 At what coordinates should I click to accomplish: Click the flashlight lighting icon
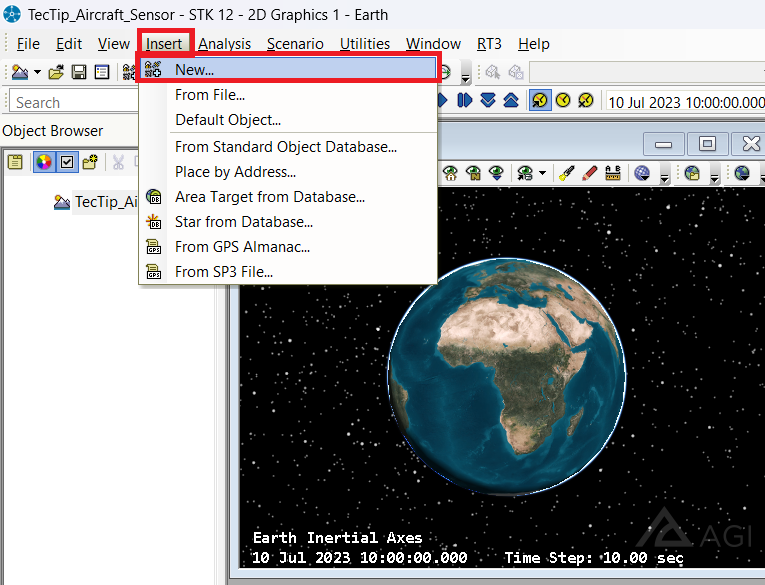click(x=567, y=173)
